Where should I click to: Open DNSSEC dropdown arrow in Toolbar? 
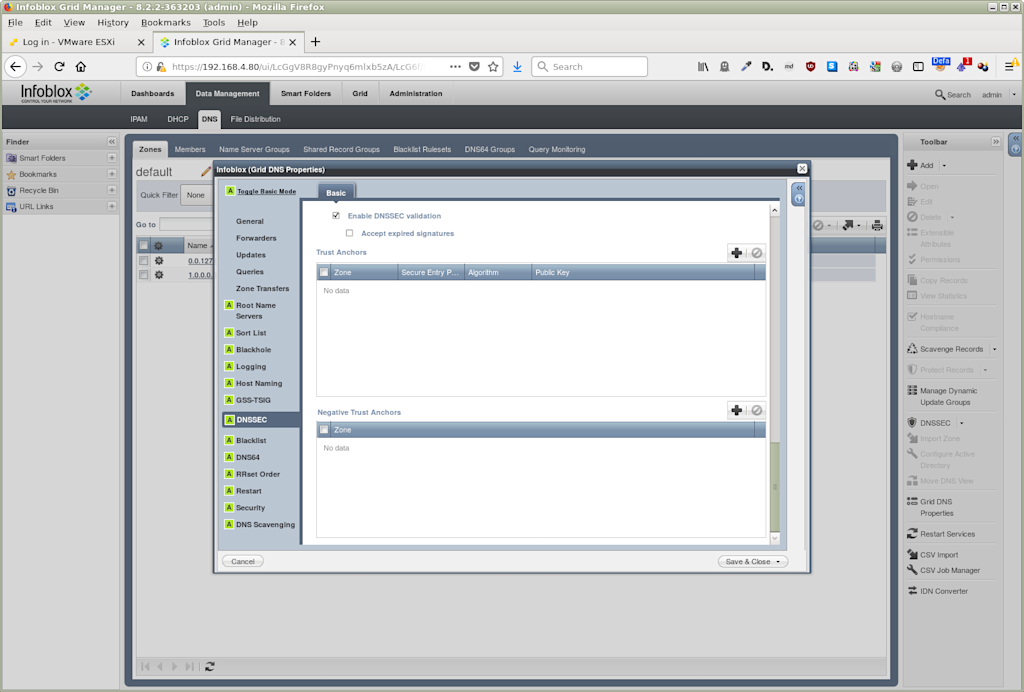point(961,423)
